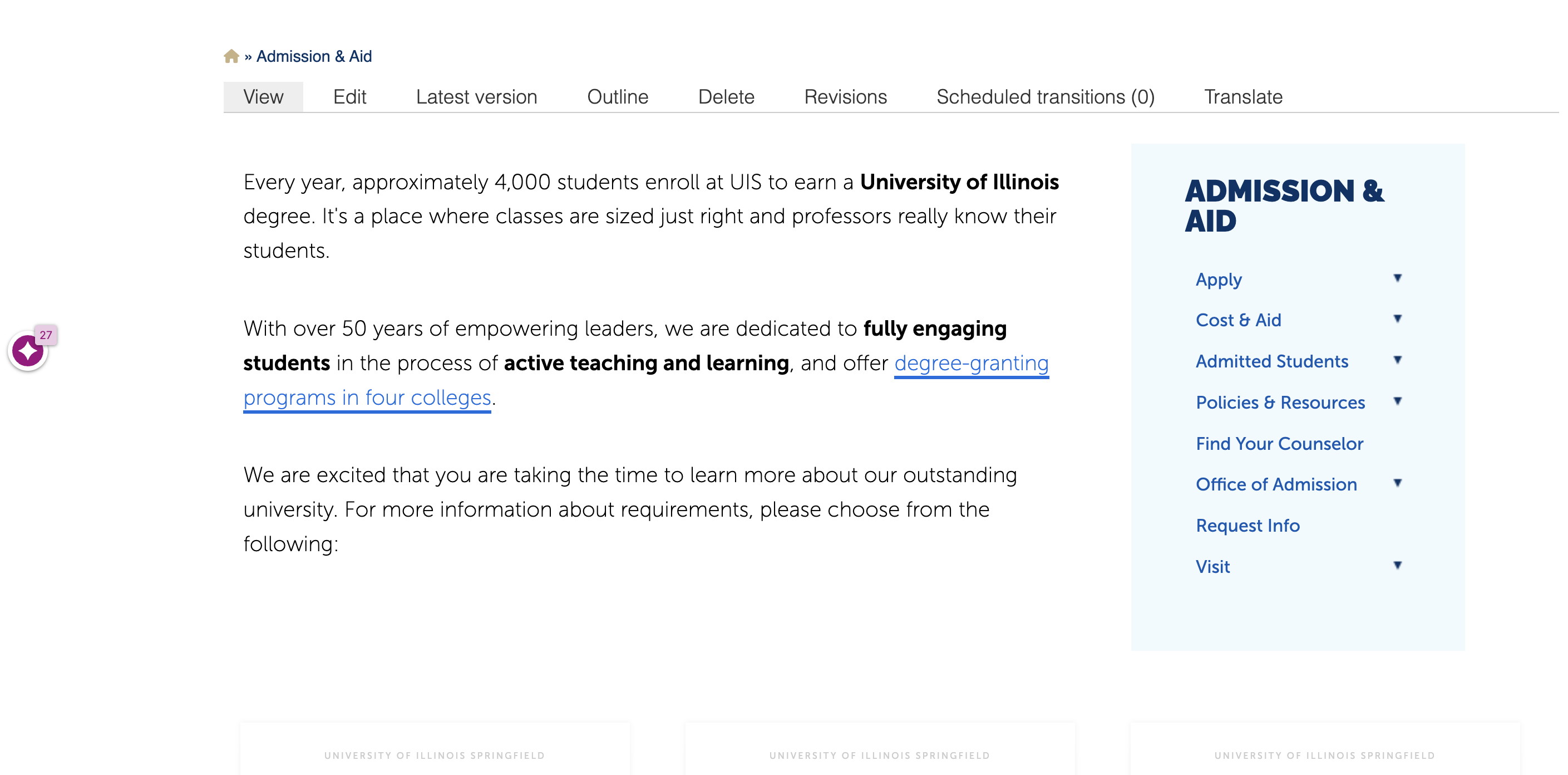Screen dimensions: 1568x775
Task: Select the Latest version tab
Action: click(x=476, y=97)
